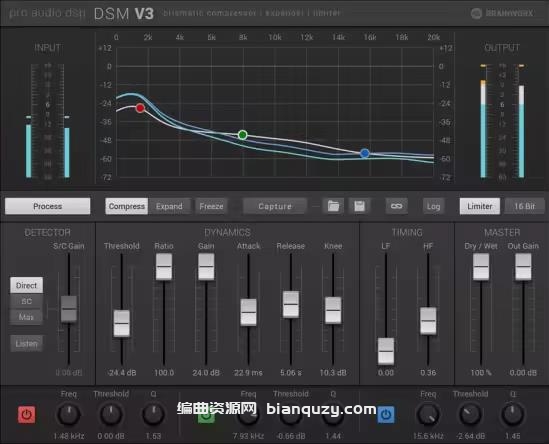The width and height of the screenshot is (549, 444).
Task: Click the LF timing fader handle
Action: click(386, 351)
